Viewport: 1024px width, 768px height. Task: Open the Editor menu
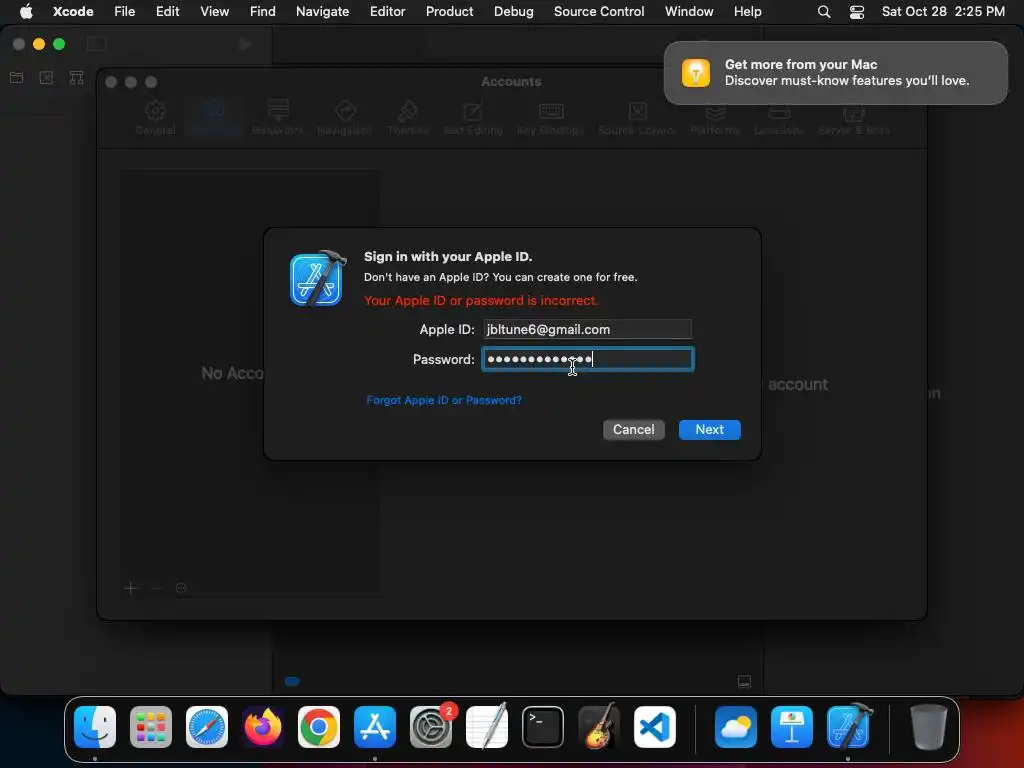point(387,12)
